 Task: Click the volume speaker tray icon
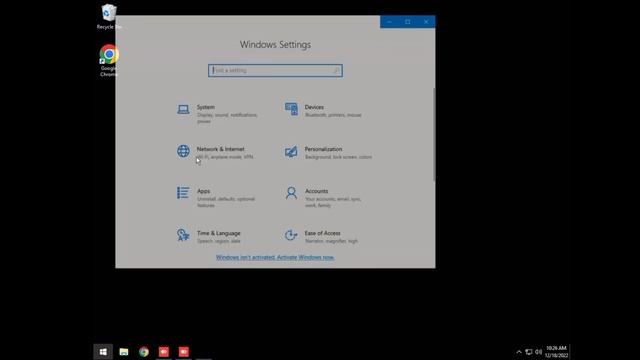pos(538,352)
